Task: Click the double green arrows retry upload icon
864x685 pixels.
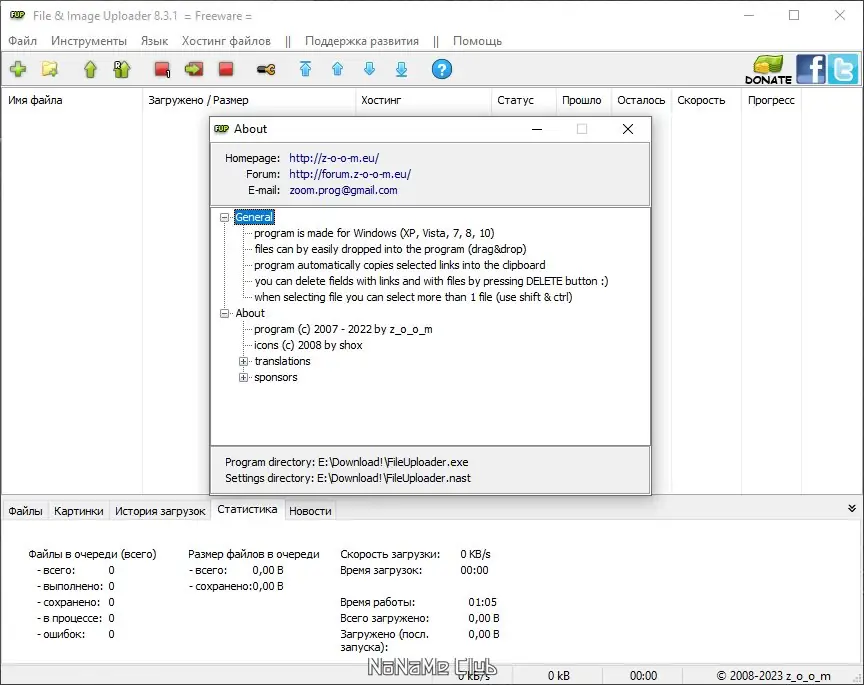Action: click(x=122, y=69)
